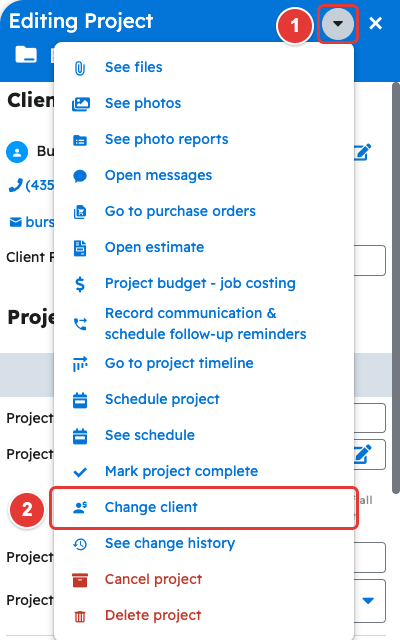Open See schedule
The height and width of the screenshot is (640, 400).
150,435
